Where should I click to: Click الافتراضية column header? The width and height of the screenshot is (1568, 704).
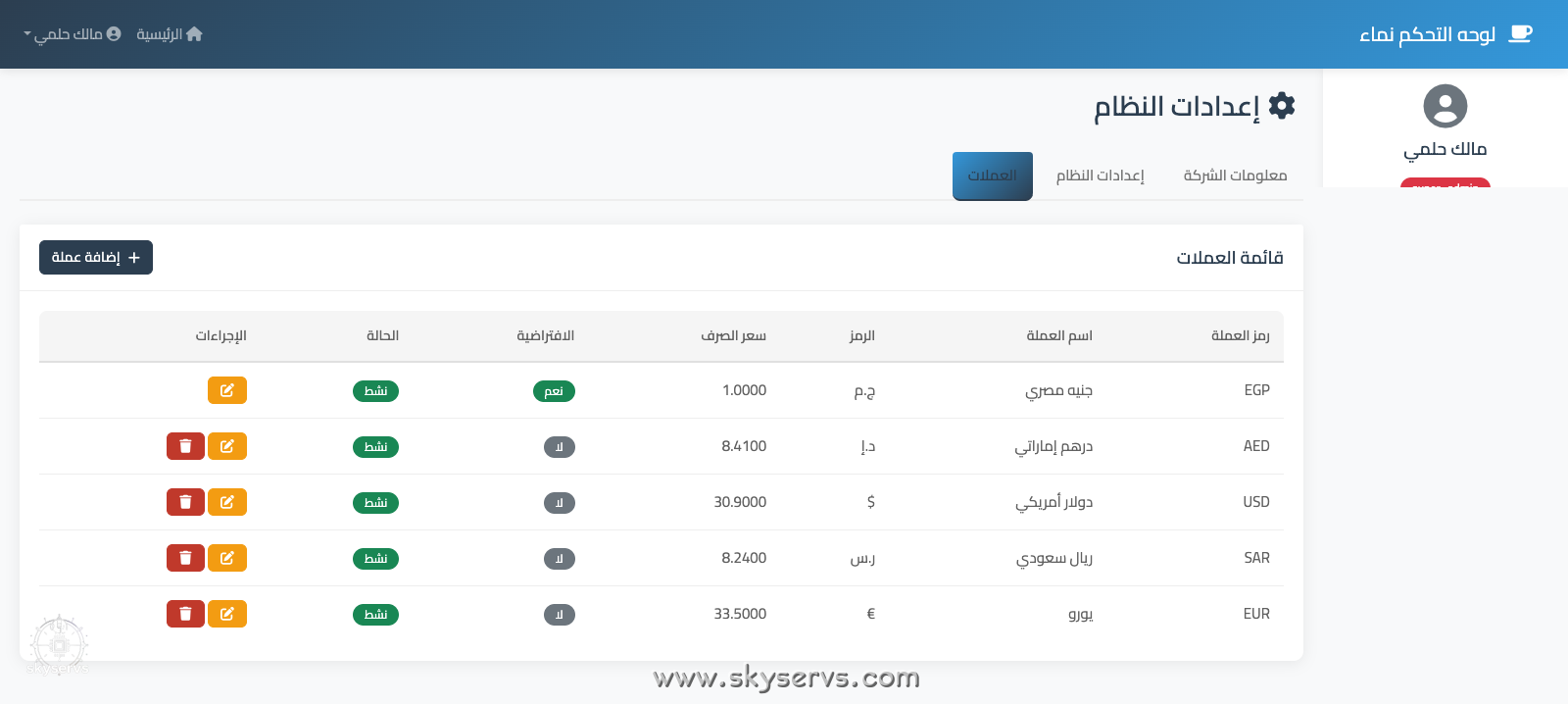[546, 335]
